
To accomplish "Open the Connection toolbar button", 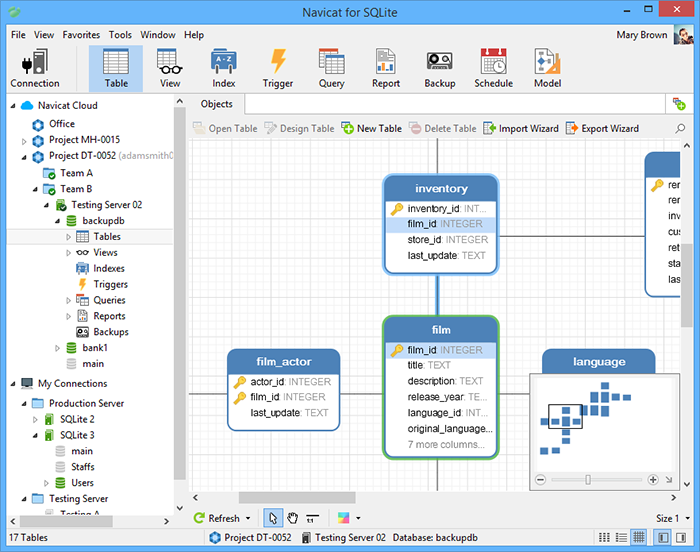I will (35, 68).
